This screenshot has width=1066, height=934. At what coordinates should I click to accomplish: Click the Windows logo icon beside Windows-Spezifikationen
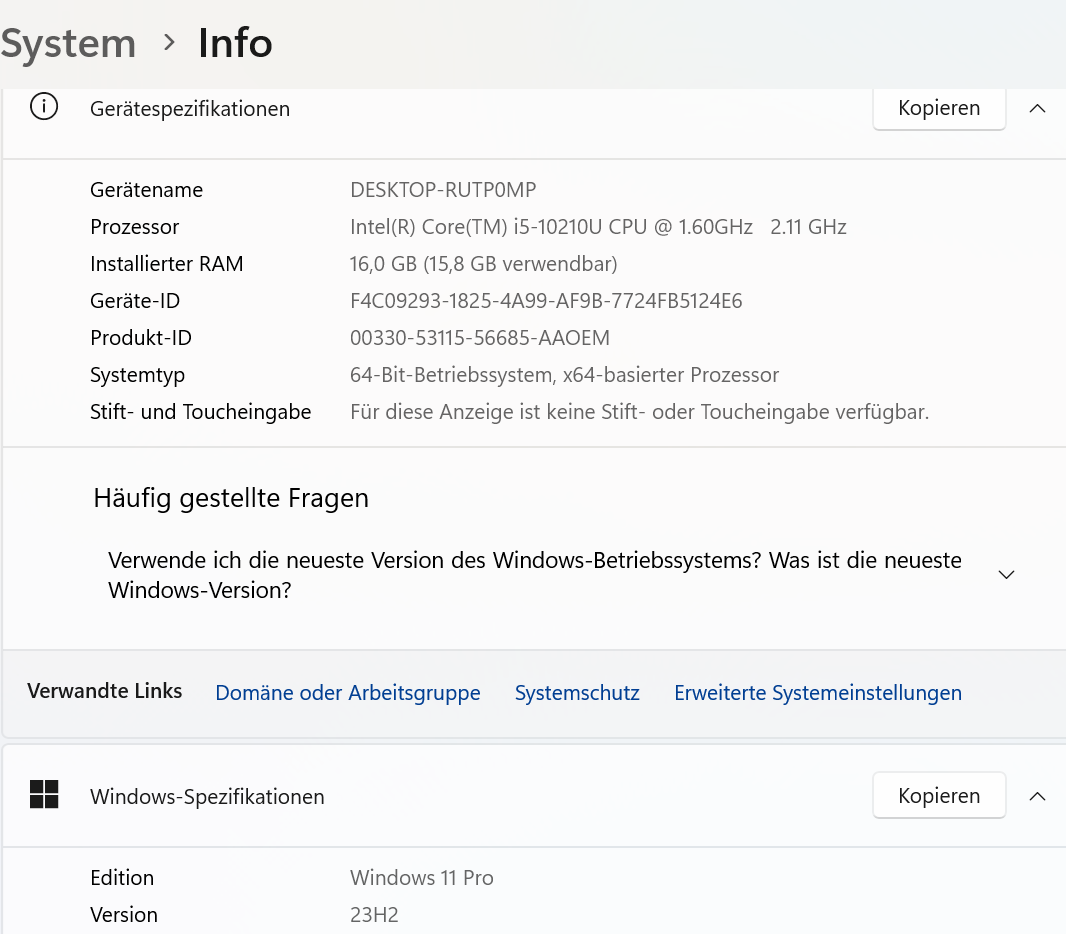pyautogui.click(x=44, y=794)
